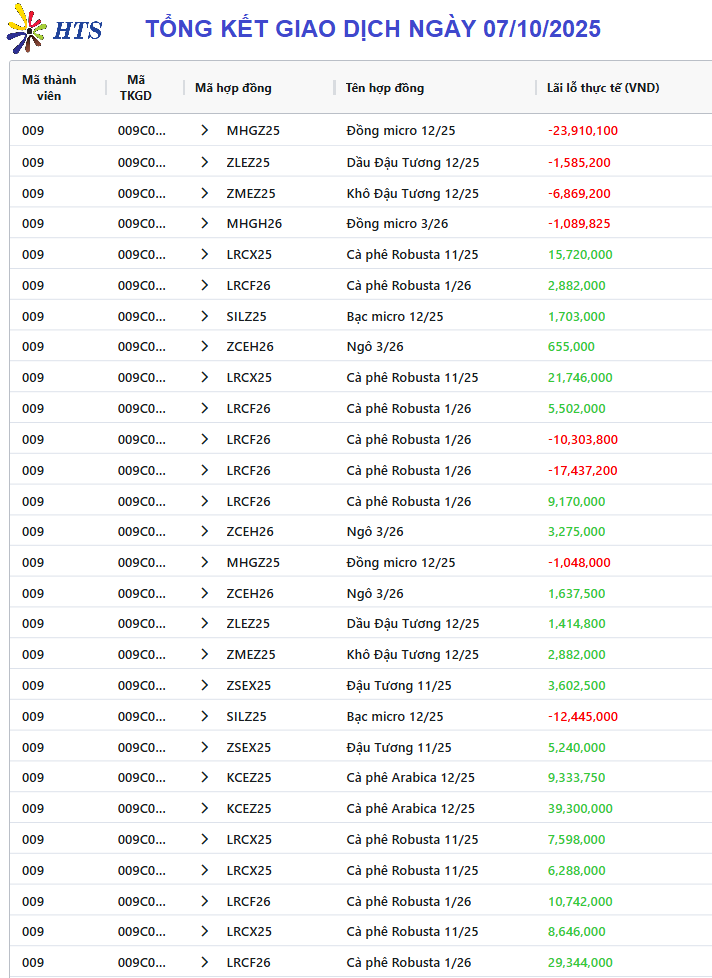
Task: Open chevron beside ZCEH26 with 655,000 profit
Action: (x=205, y=347)
